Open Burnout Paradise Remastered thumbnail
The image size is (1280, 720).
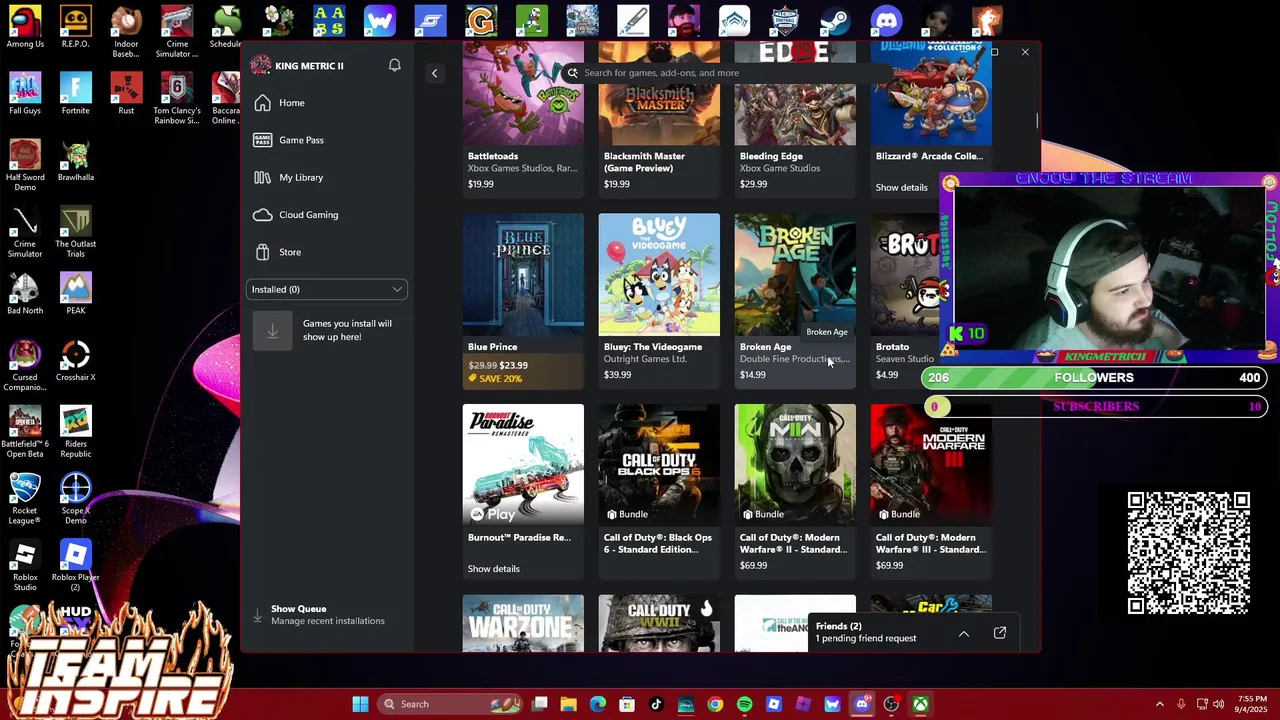[x=523, y=464]
